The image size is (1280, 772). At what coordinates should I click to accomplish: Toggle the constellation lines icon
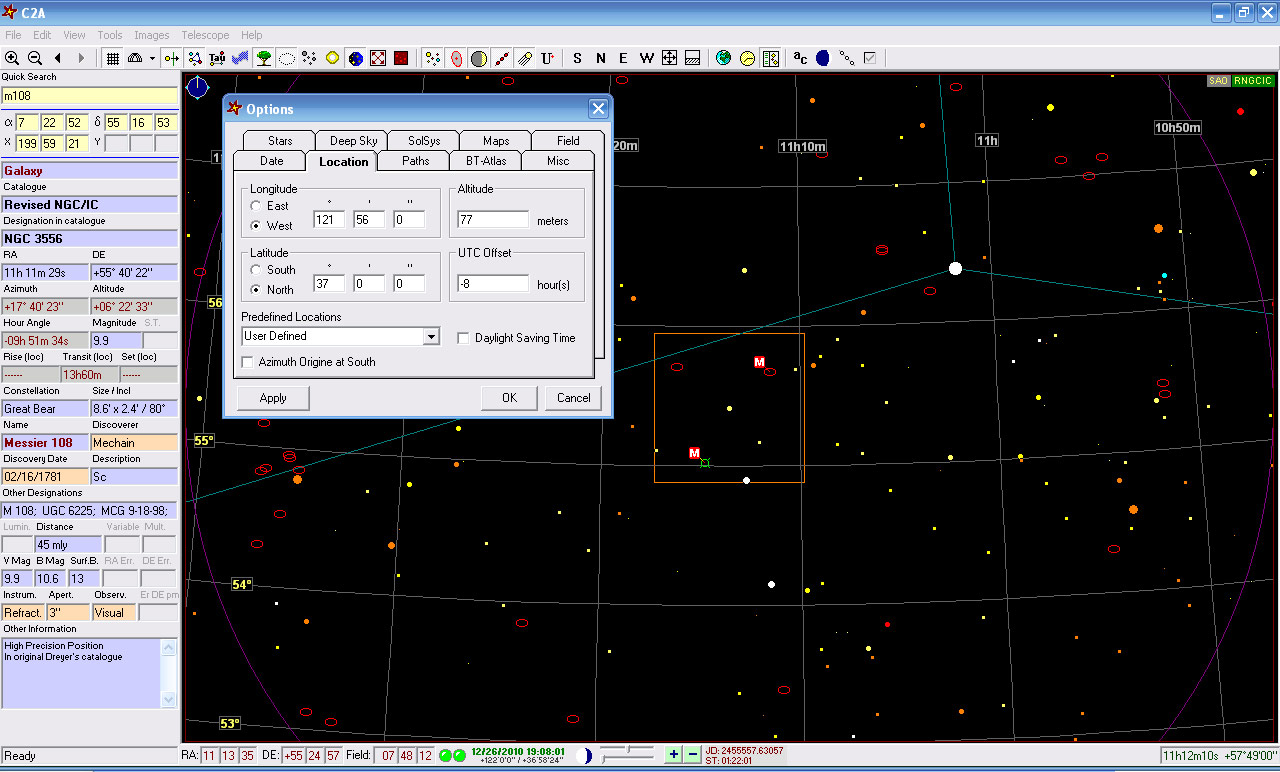195,58
